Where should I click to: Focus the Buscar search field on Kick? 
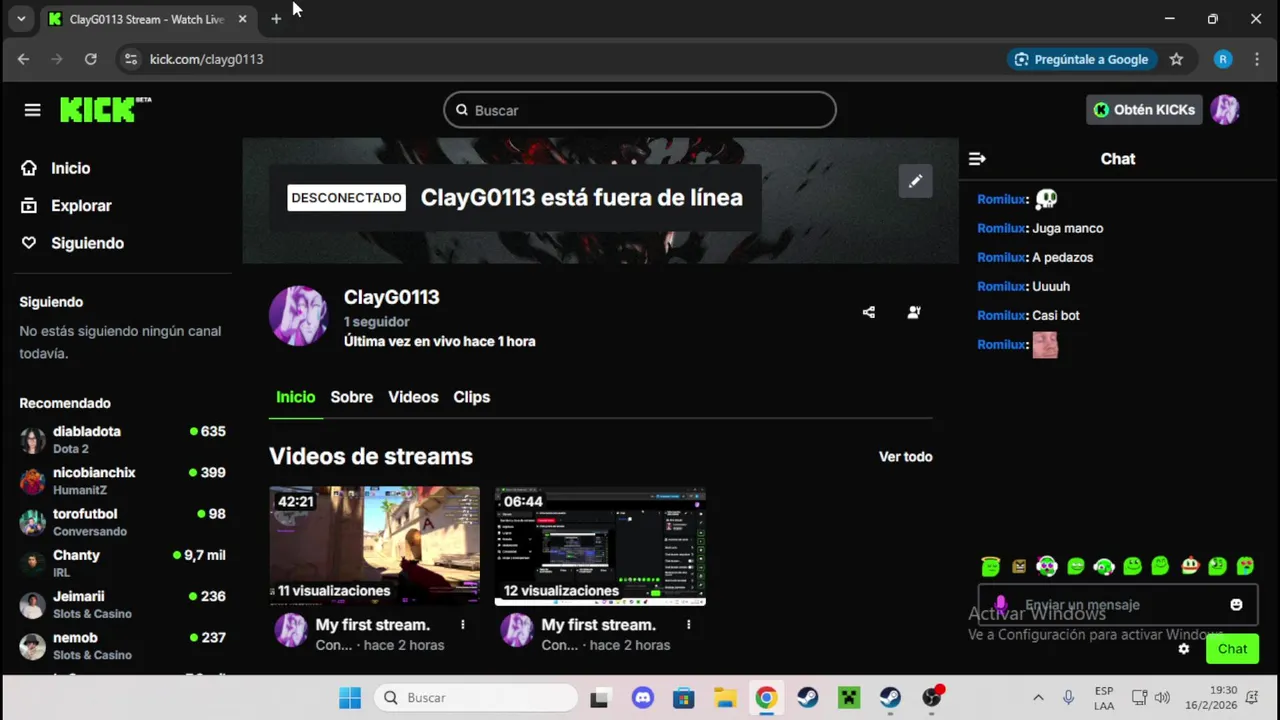pyautogui.click(x=640, y=110)
